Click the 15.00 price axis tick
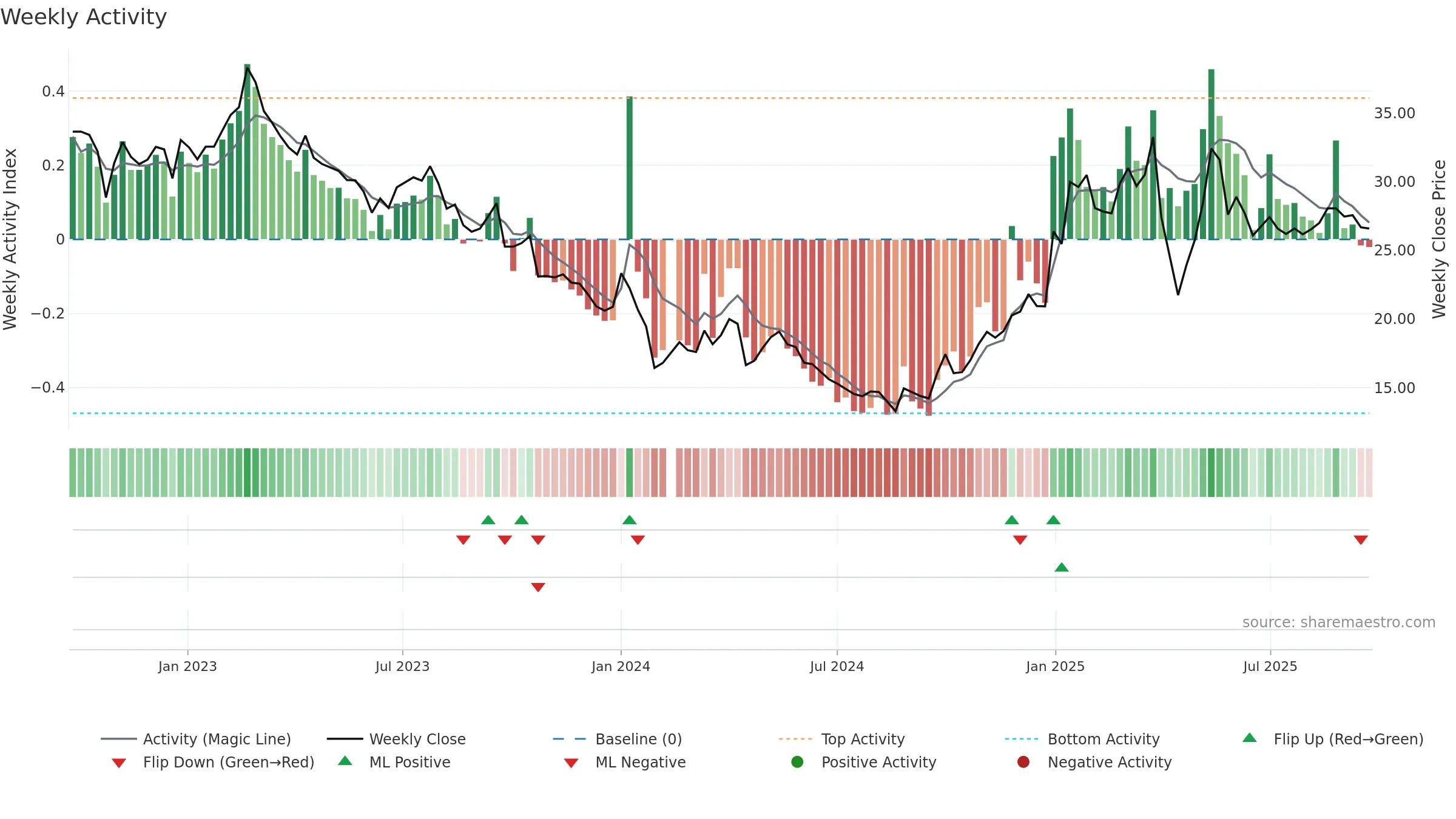The height and width of the screenshot is (819, 1456). pos(1395,388)
